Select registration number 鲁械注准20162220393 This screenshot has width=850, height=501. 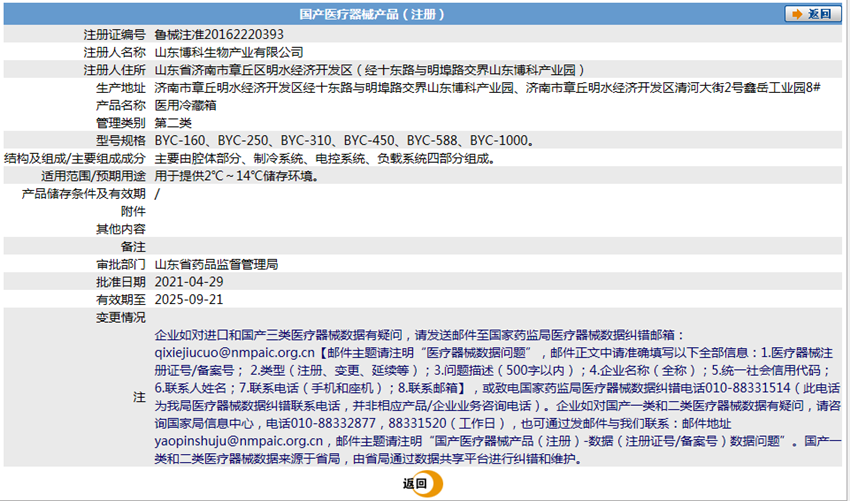tap(219, 35)
